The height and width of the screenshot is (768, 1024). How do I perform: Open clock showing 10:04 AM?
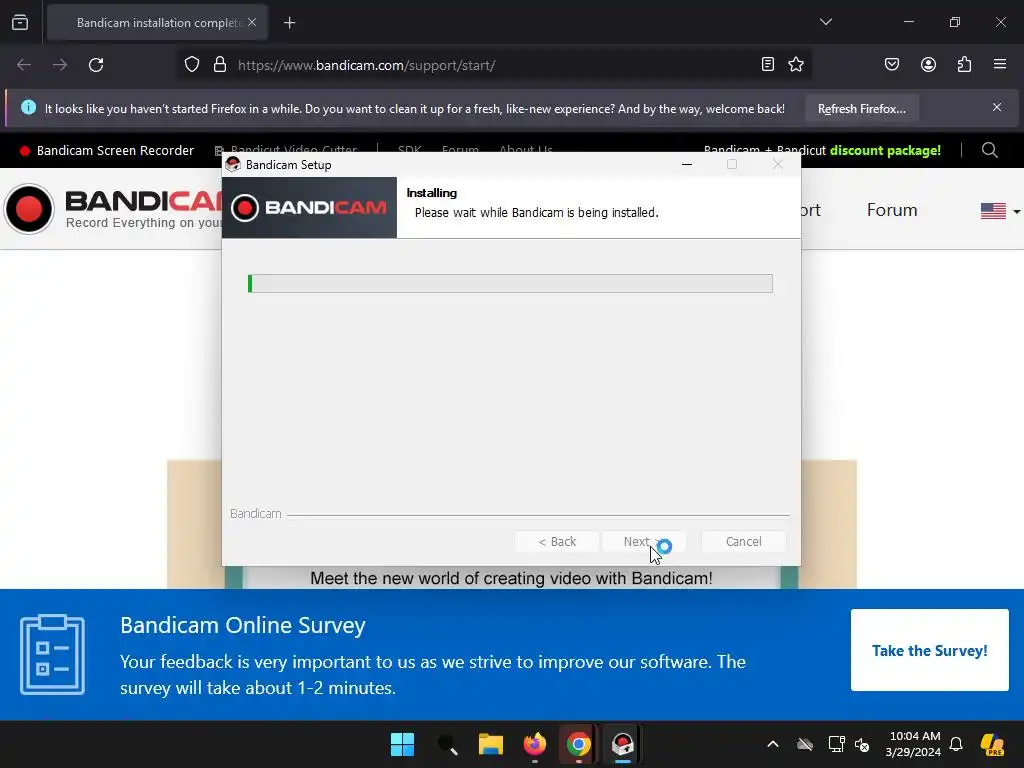point(913,744)
